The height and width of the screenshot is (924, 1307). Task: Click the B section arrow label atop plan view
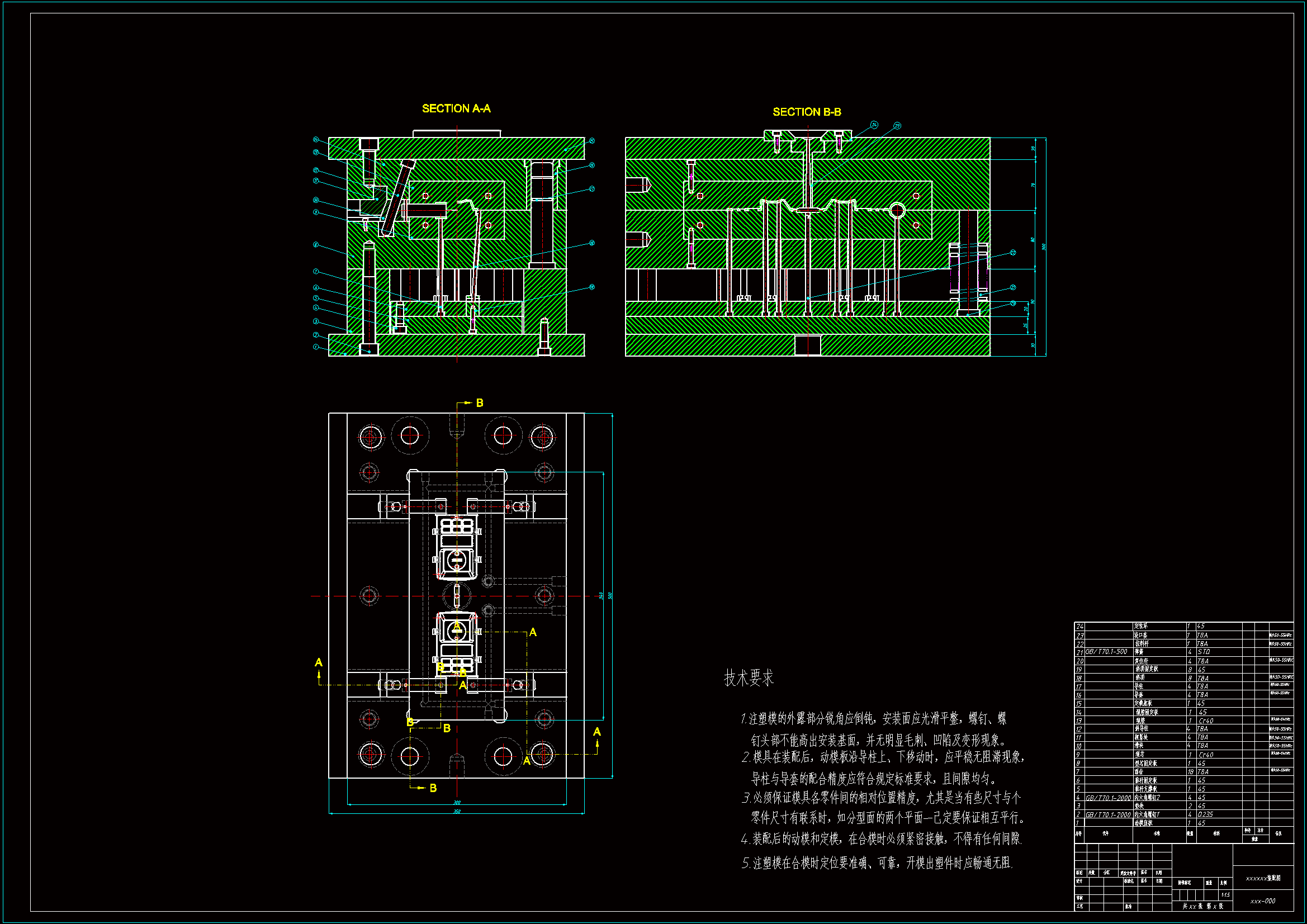(x=479, y=403)
